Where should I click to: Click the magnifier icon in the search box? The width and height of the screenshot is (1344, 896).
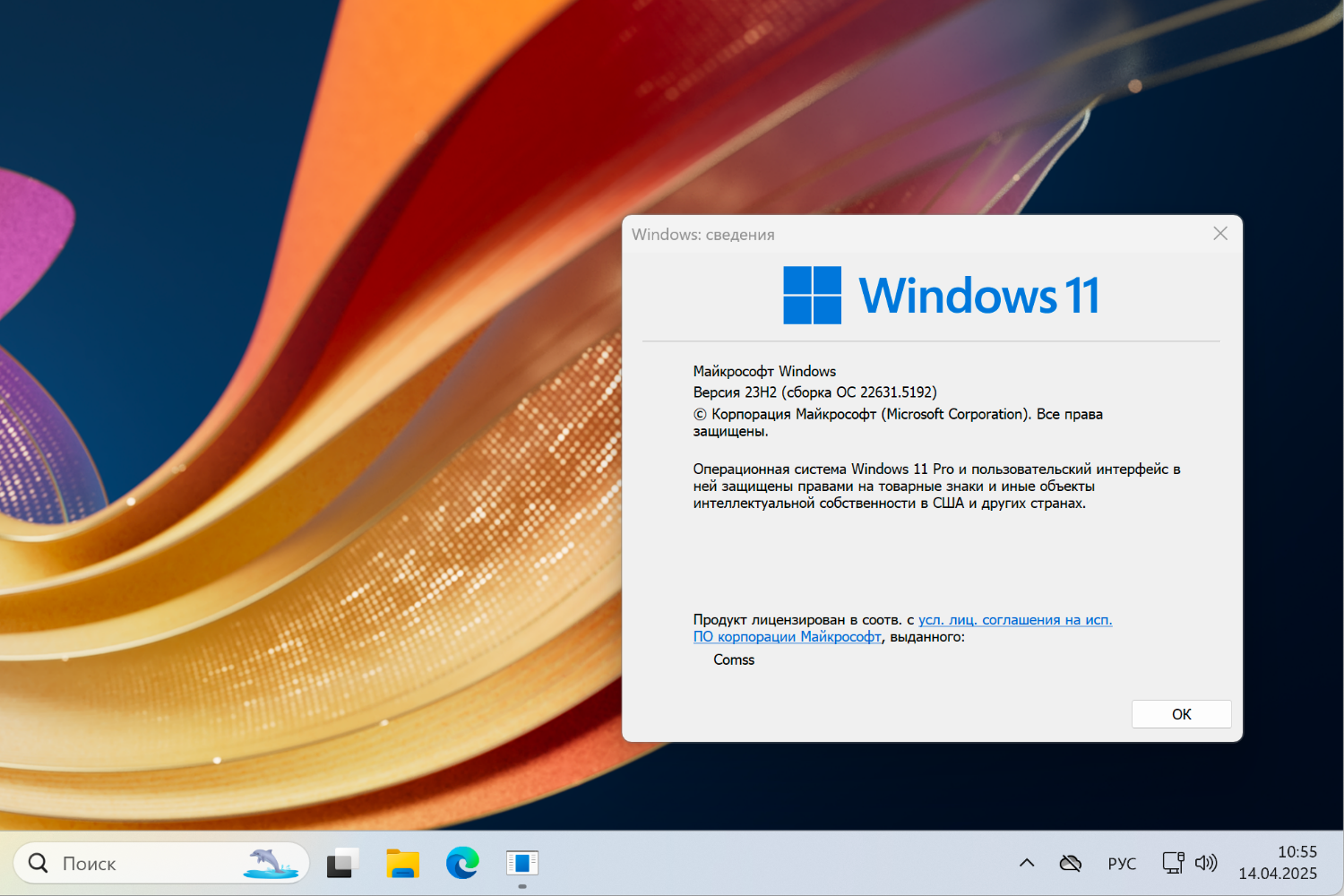pyautogui.click(x=38, y=862)
